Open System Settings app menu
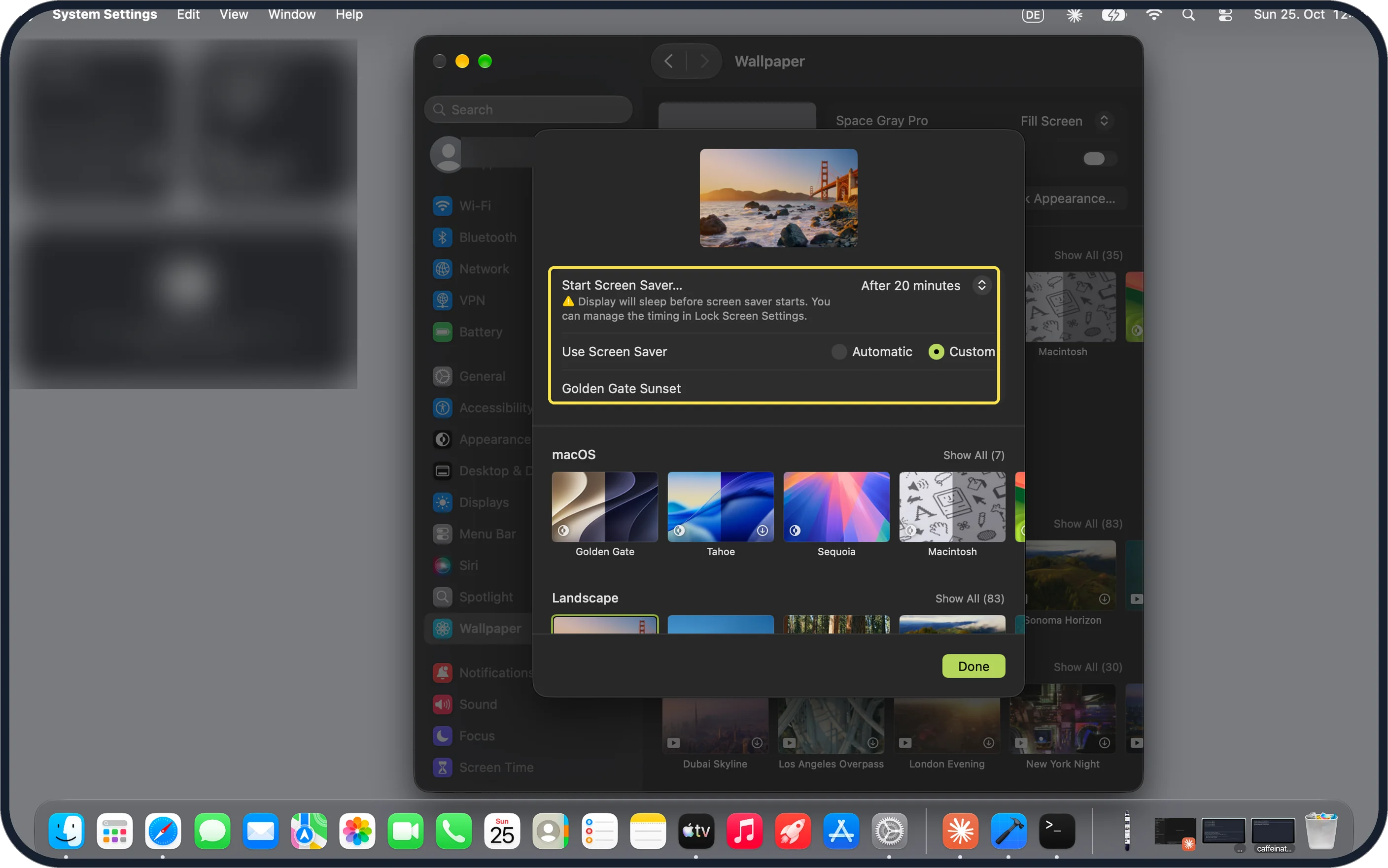Screen dimensions: 1388x868 tap(104, 14)
